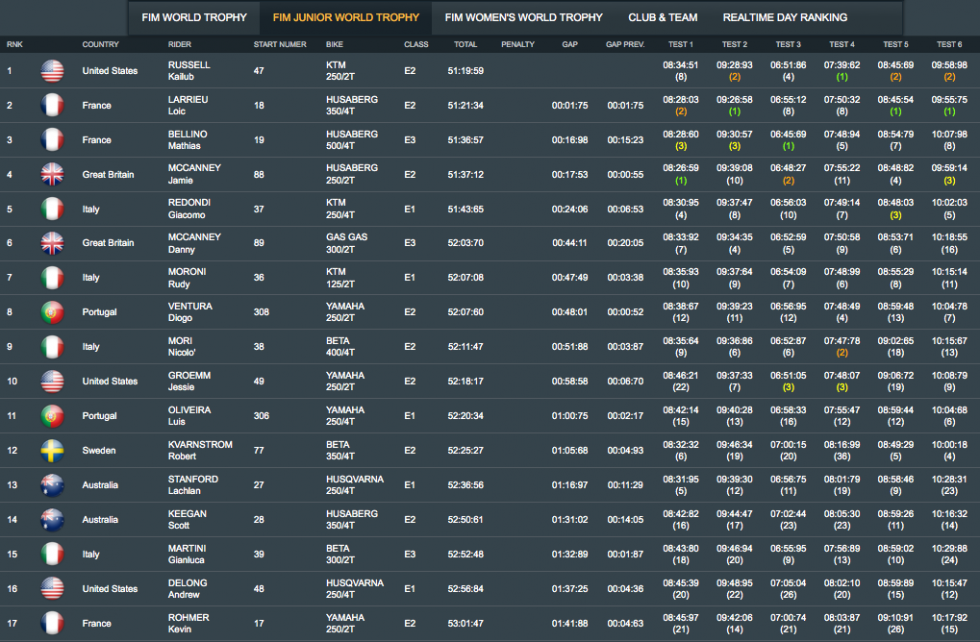Click the RIDER column header

coord(179,44)
